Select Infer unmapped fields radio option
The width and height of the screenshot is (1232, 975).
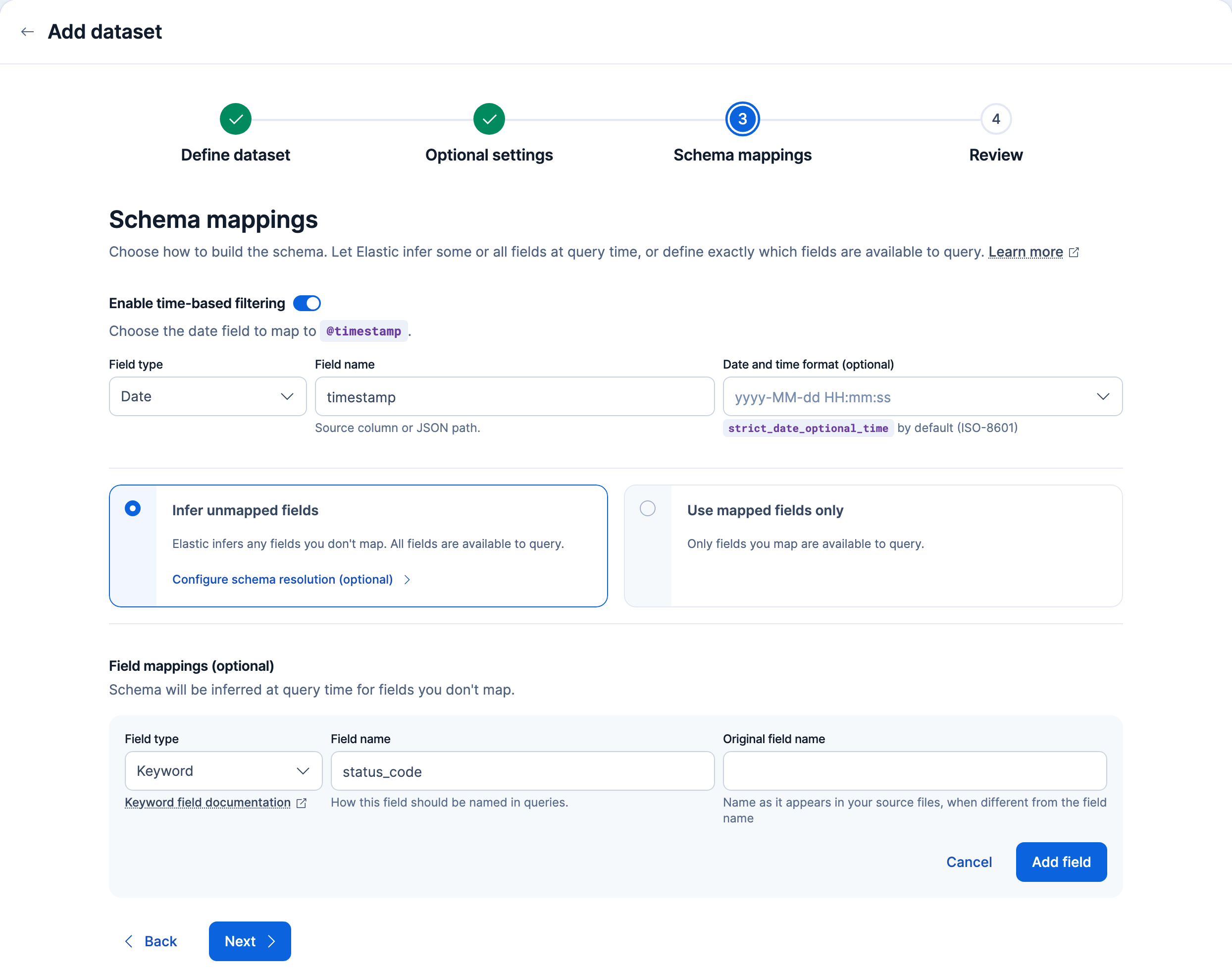pos(133,508)
